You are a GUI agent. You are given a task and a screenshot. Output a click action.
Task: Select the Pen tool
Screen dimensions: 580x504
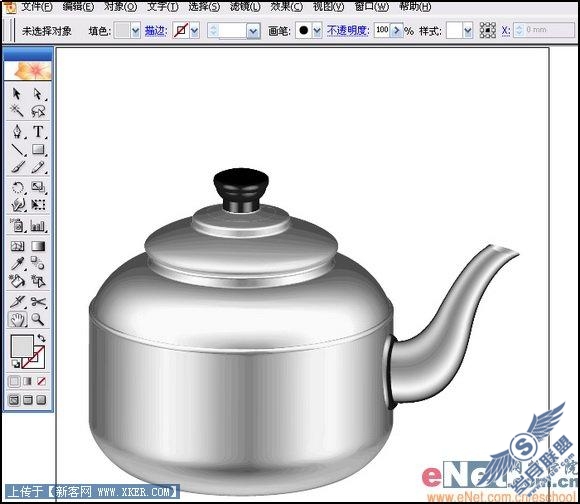17,132
